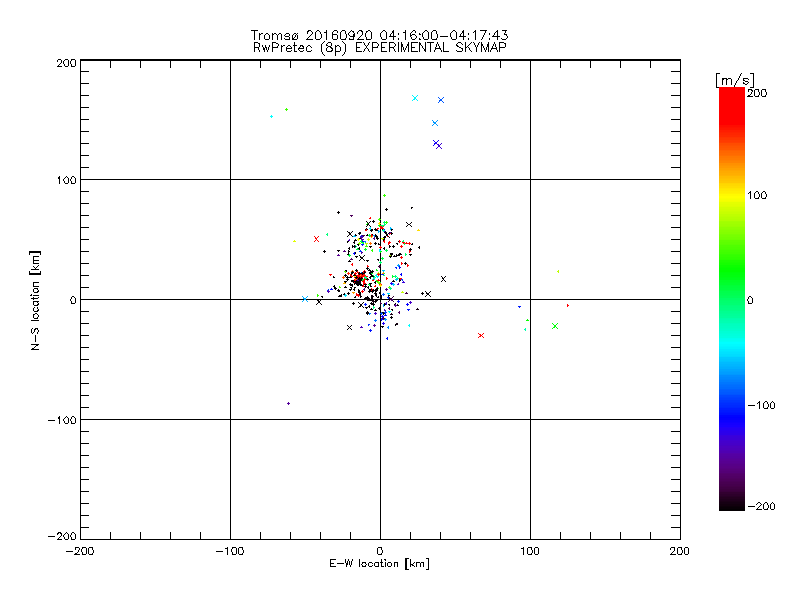
Task: Click the green dot in the upper-left quadrant
Action: point(286,109)
